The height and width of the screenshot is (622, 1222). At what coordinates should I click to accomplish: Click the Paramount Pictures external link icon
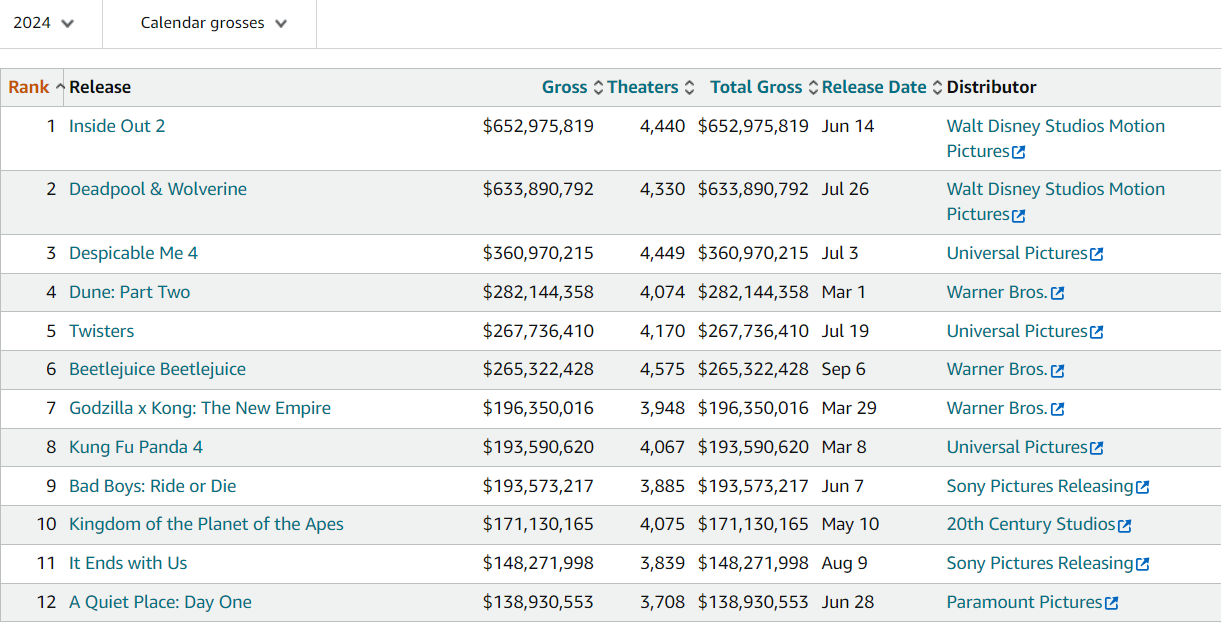point(1112,603)
